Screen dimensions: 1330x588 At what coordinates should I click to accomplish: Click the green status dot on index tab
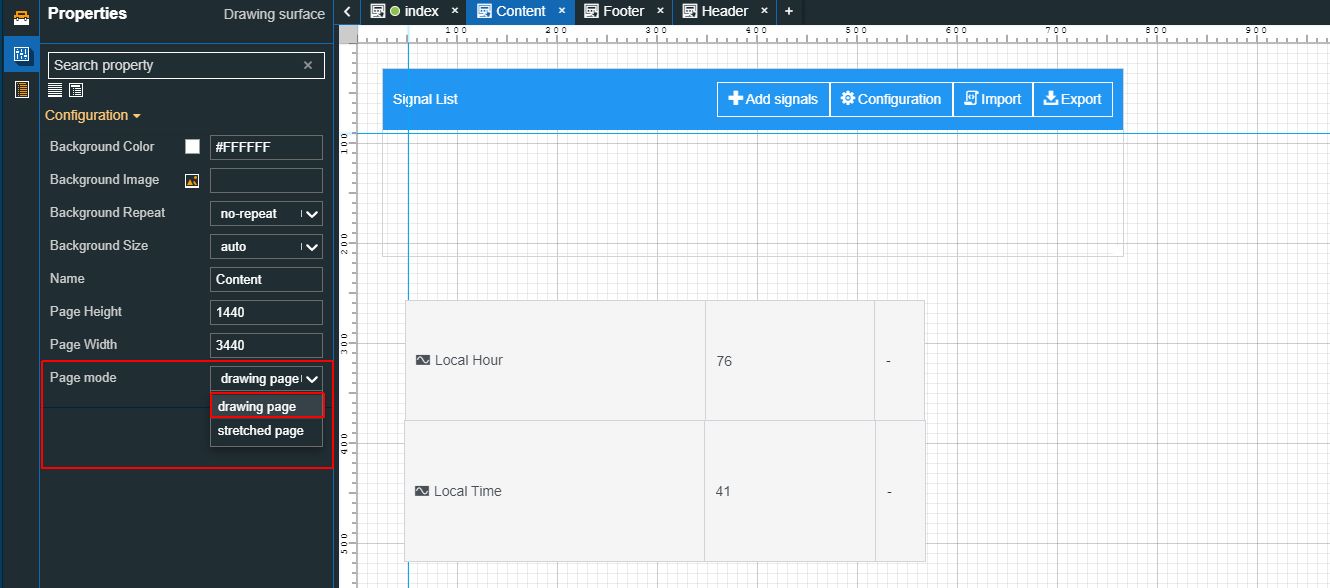click(395, 11)
